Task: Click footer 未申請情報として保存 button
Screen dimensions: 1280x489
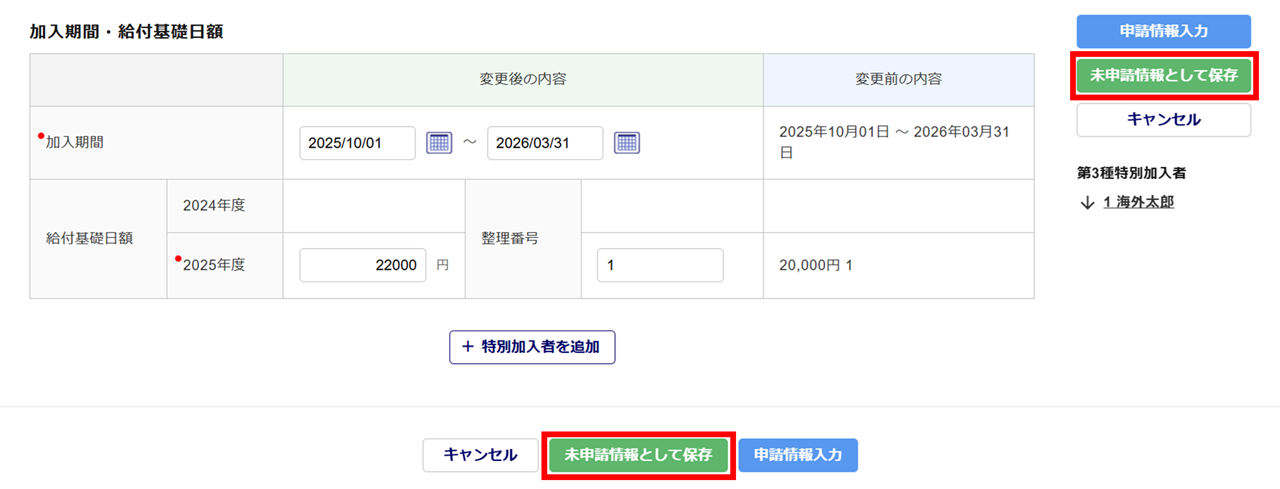Action: pos(638,455)
